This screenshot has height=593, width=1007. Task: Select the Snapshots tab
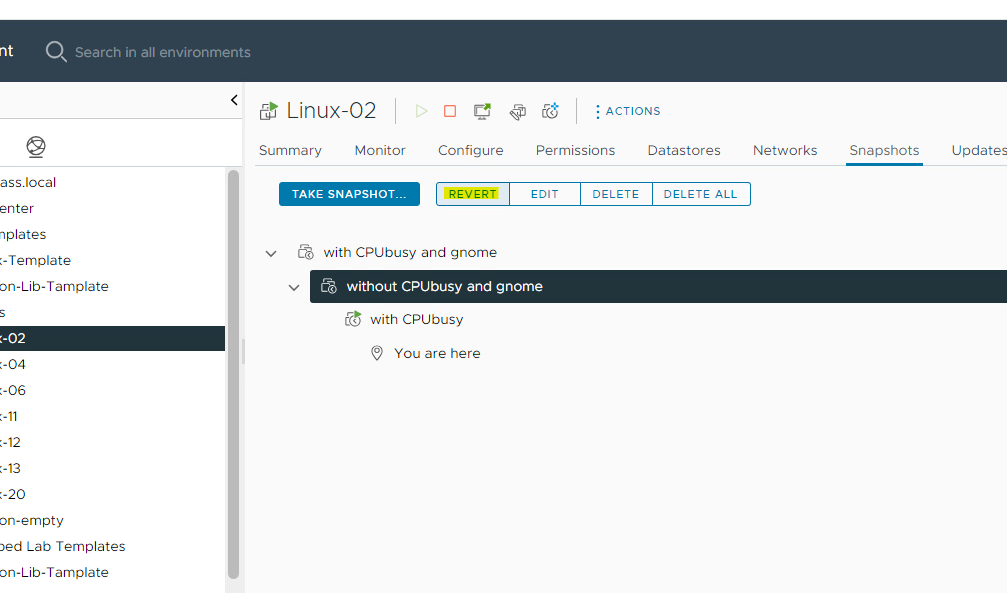884,150
